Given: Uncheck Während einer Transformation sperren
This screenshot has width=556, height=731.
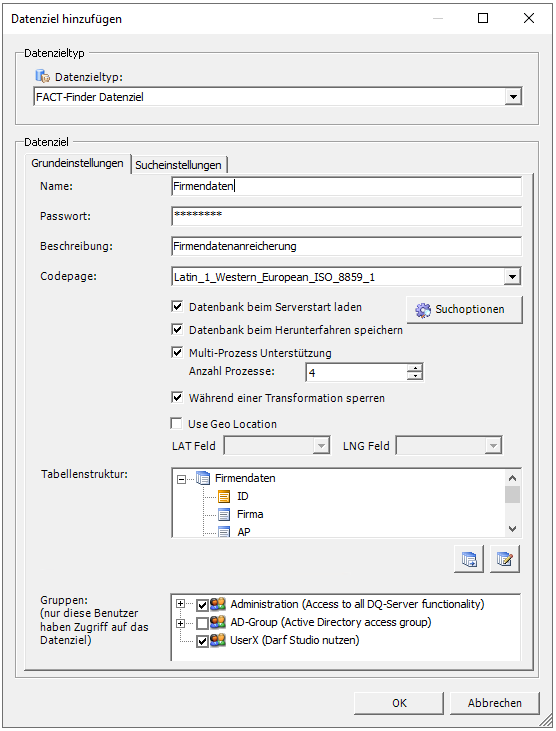Looking at the screenshot, I should point(177,398).
